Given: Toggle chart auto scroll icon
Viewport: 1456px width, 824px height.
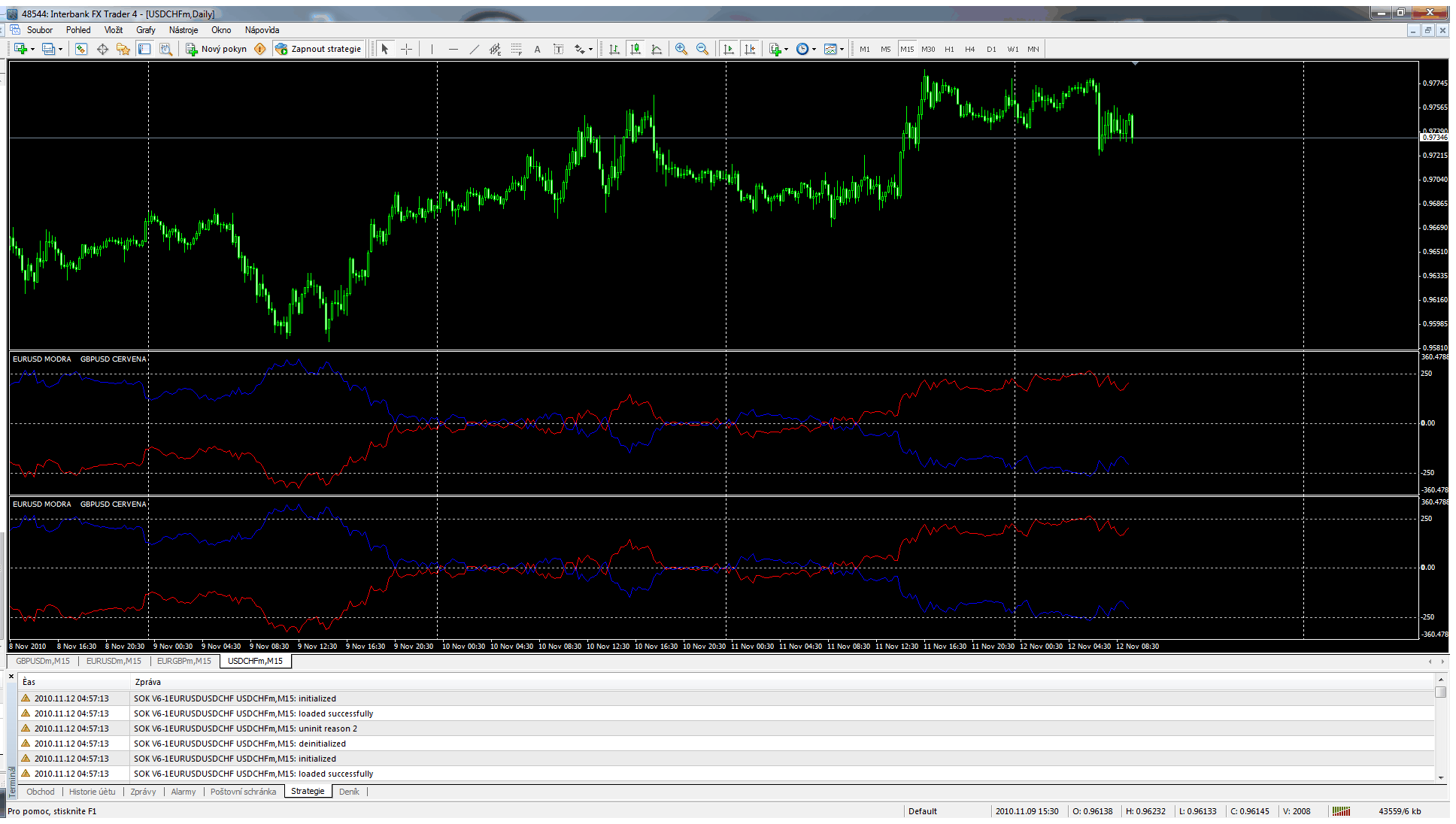Looking at the screenshot, I should point(728,49).
